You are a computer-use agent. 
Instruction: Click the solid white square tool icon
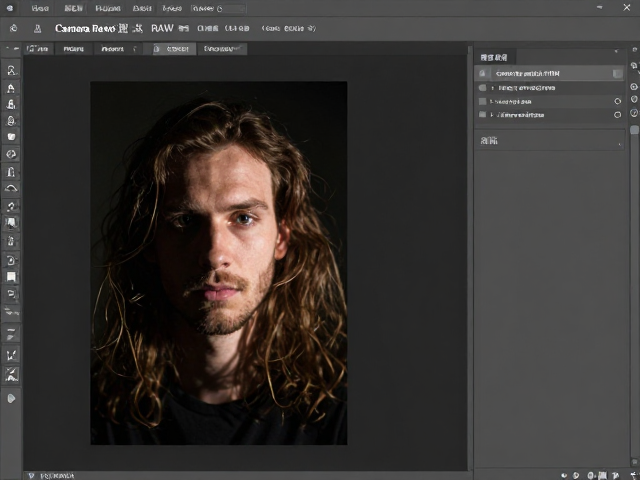pyautogui.click(x=11, y=277)
